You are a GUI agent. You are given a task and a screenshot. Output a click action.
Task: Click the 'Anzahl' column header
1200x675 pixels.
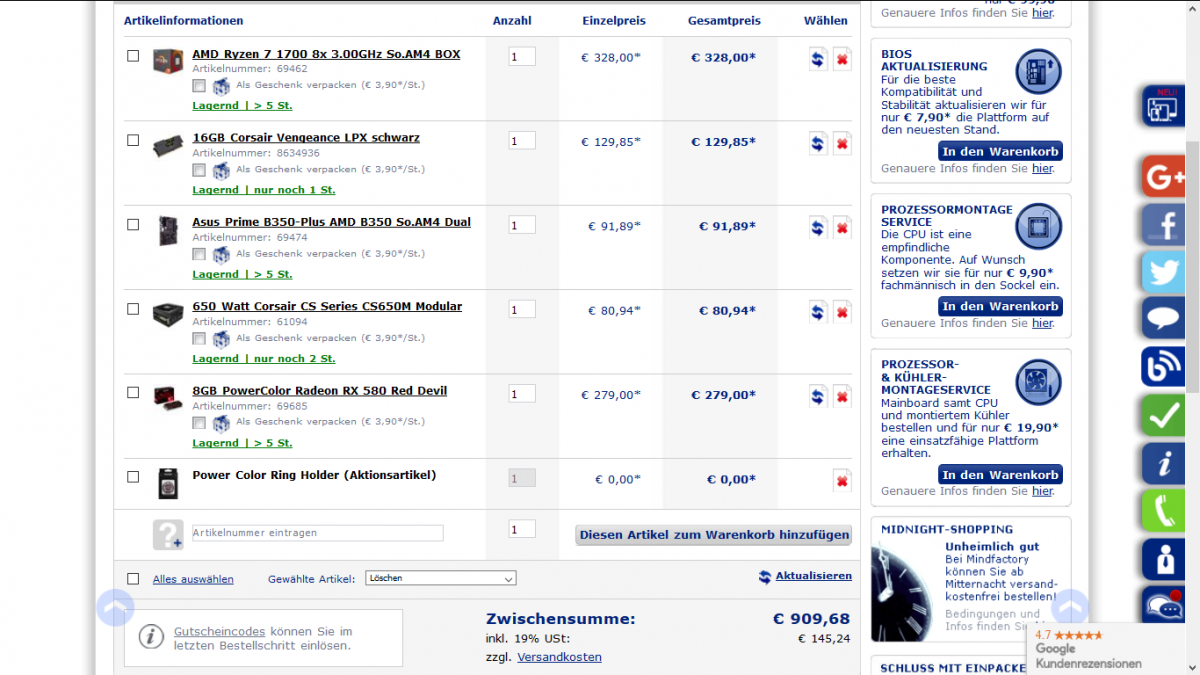coord(512,20)
